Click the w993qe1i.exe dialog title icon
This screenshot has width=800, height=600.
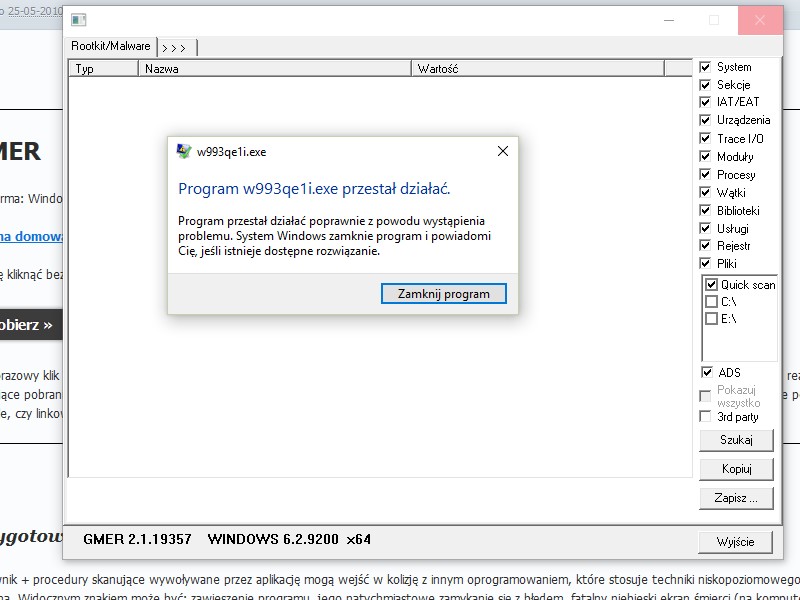[x=184, y=151]
